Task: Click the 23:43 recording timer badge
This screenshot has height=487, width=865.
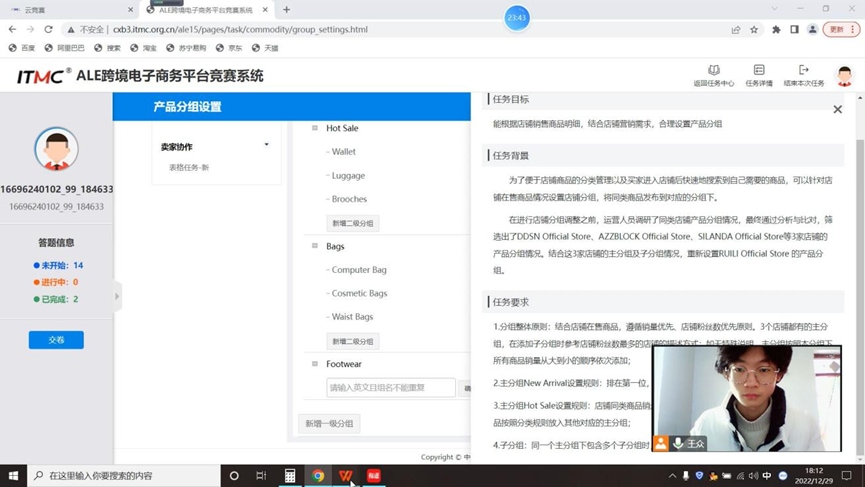Action: pyautogui.click(x=517, y=18)
